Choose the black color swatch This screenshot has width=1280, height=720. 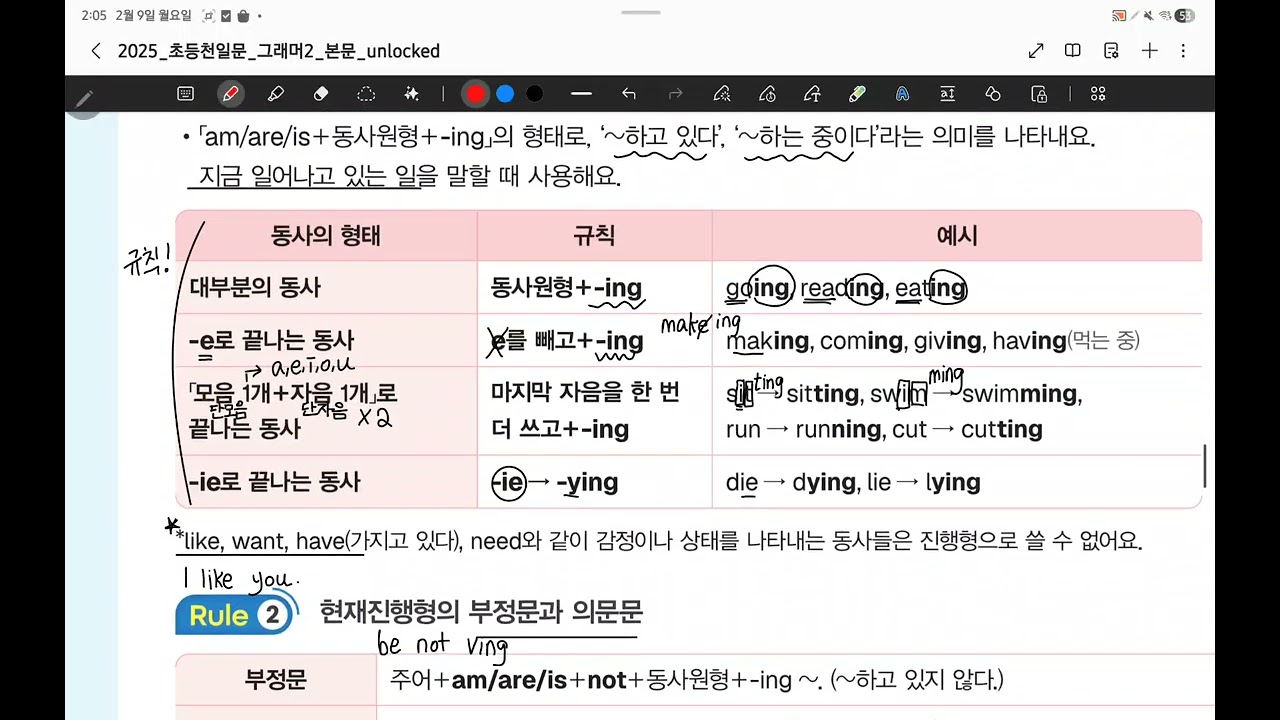click(x=535, y=94)
